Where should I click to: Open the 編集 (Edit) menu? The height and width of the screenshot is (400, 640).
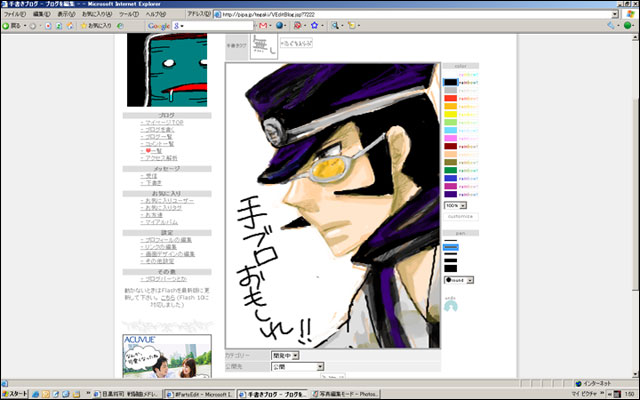42,14
